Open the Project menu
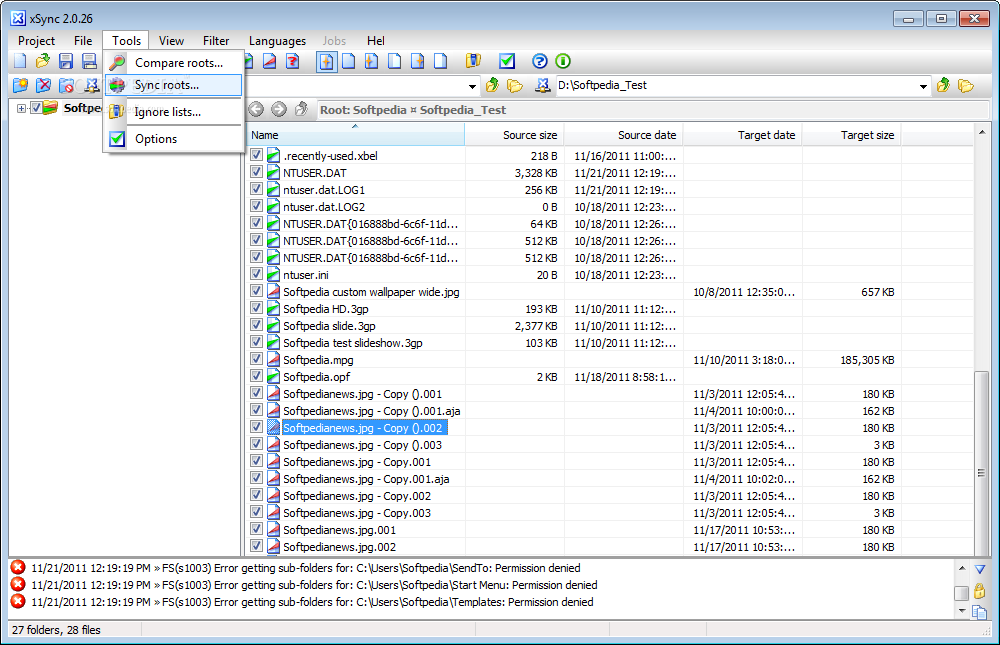 [x=36, y=41]
